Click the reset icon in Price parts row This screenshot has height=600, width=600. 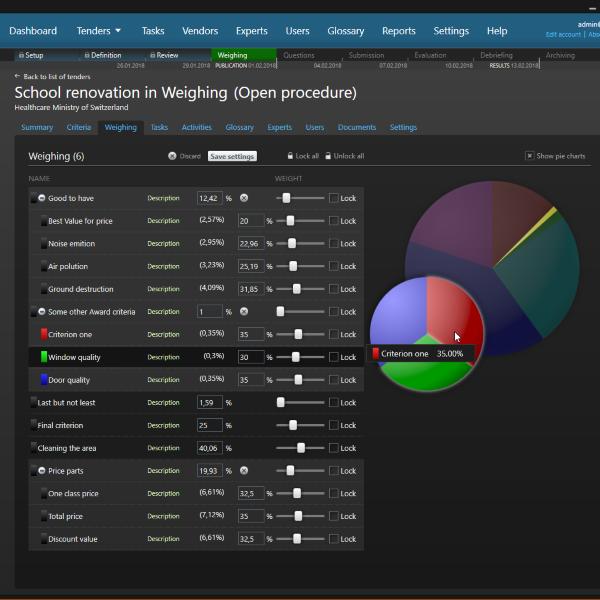(243, 470)
